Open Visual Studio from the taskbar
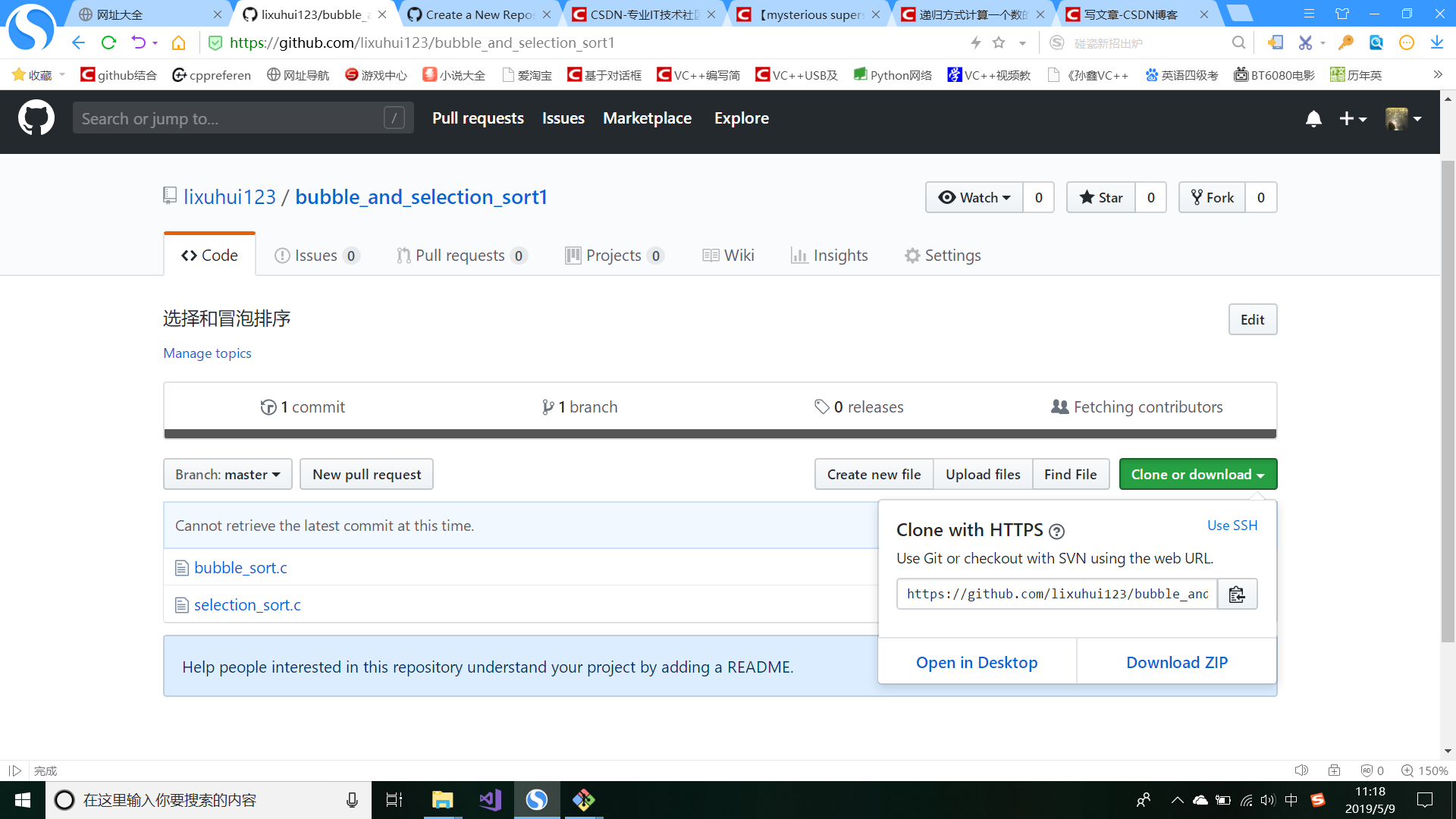Image resolution: width=1456 pixels, height=819 pixels. 490,799
